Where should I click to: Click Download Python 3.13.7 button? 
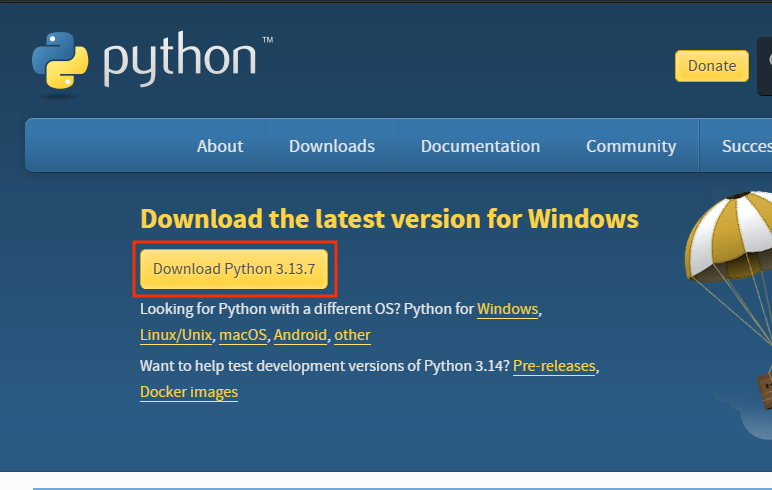234,269
